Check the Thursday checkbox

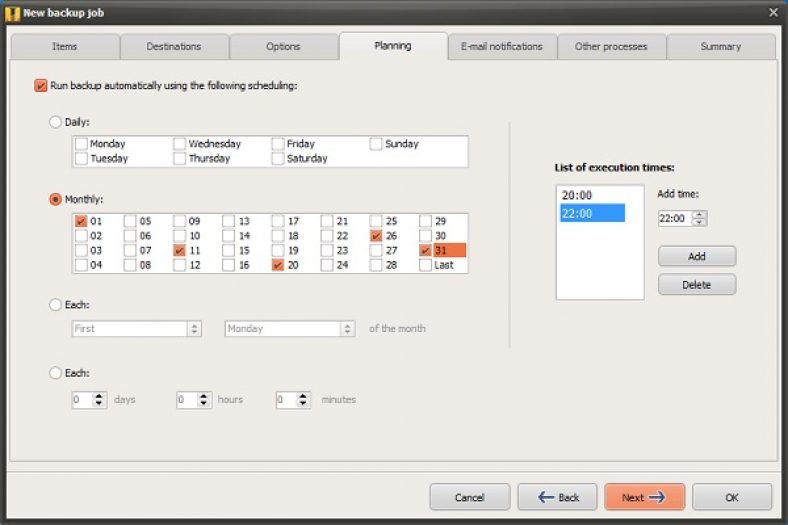(x=179, y=158)
